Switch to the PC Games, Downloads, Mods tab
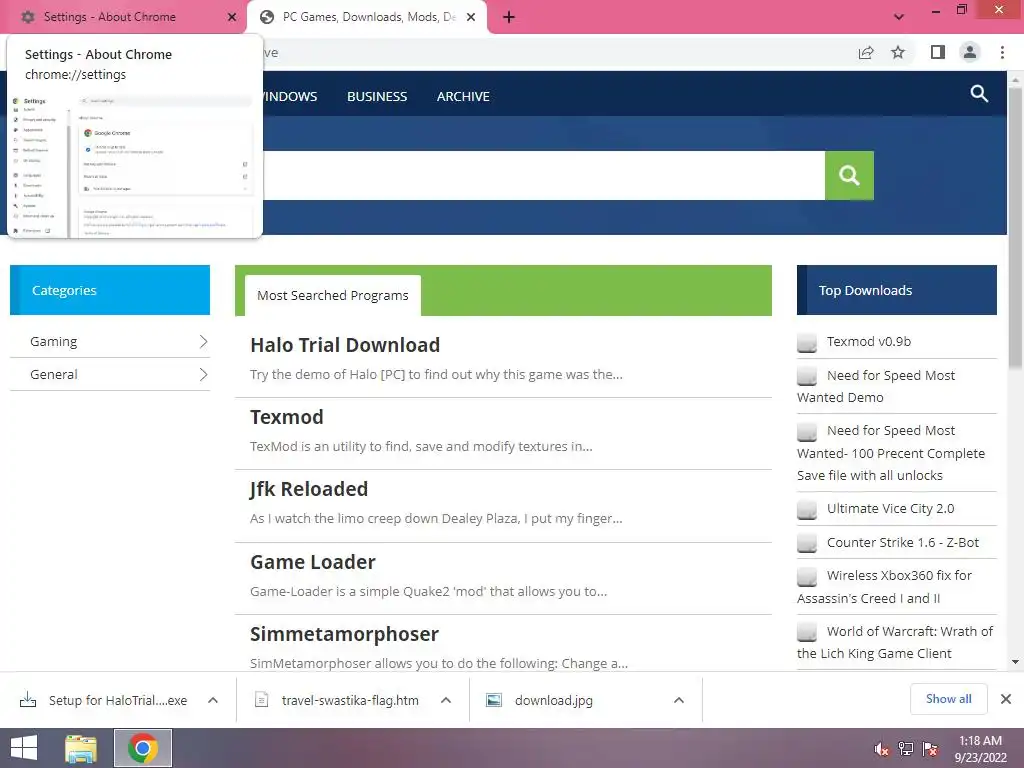This screenshot has height=768, width=1024. pyautogui.click(x=368, y=17)
